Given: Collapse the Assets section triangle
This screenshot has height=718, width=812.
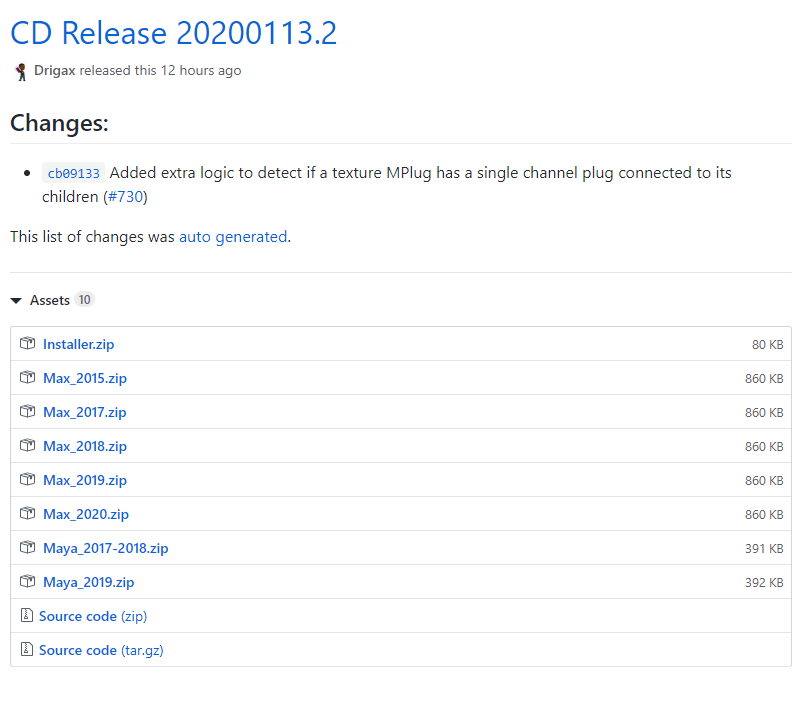Looking at the screenshot, I should [x=16, y=300].
